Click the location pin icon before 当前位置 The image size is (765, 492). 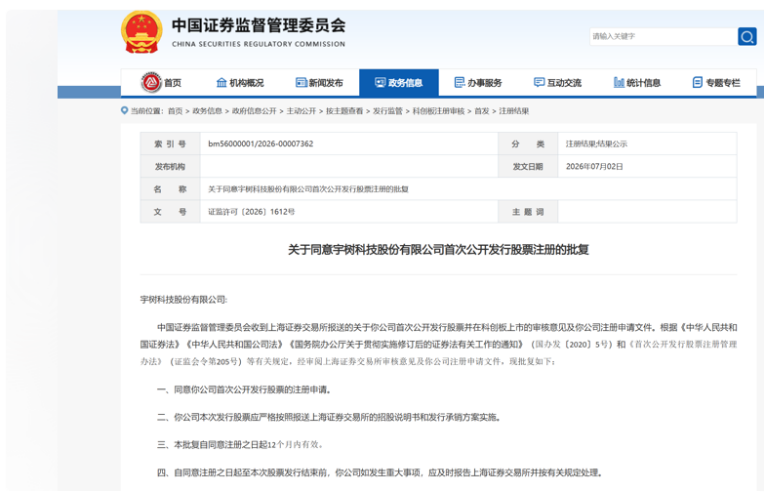click(124, 111)
